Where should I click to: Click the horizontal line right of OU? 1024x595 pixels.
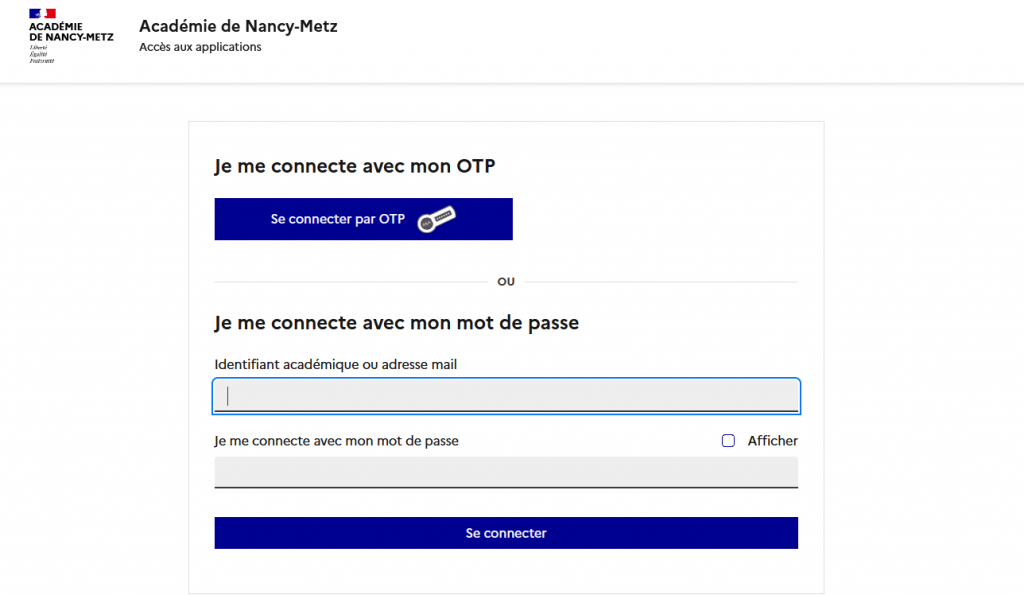pyautogui.click(x=660, y=282)
